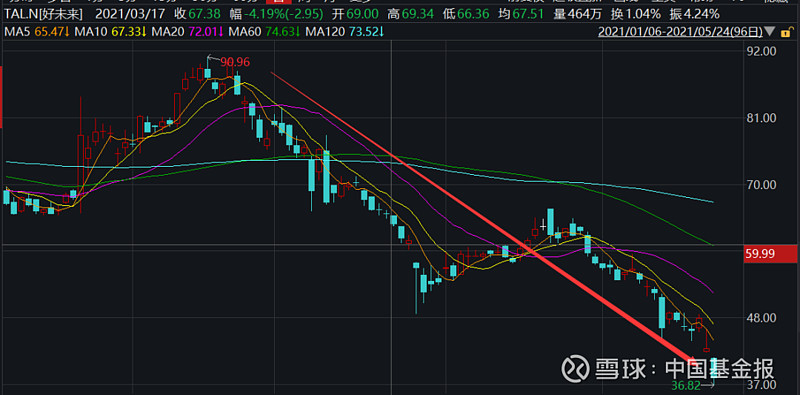The width and height of the screenshot is (800, 395).
Task: Click the 92.00 price axis label
Action: [x=762, y=51]
